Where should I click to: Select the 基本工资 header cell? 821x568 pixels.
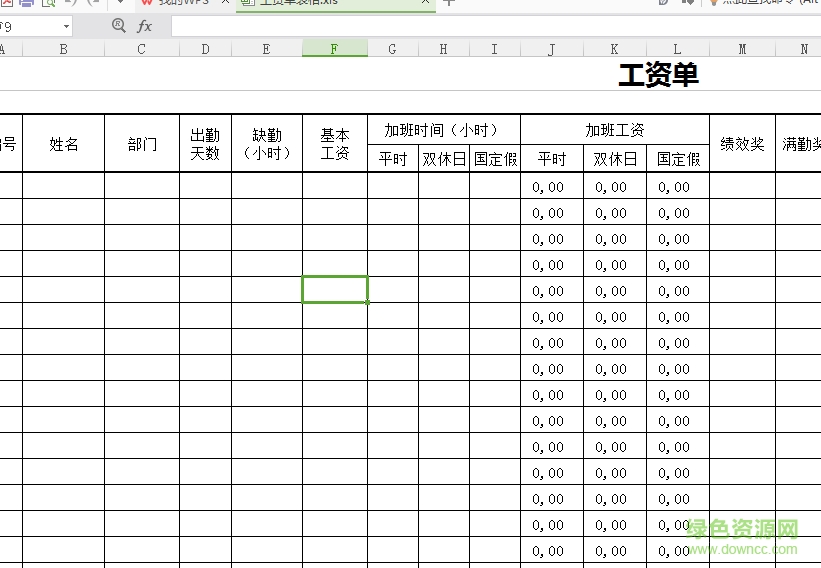(335, 143)
